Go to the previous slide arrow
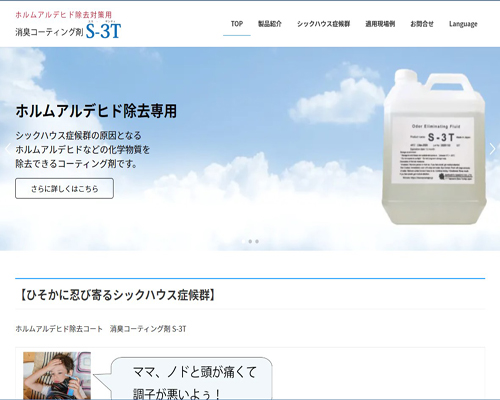The image size is (500, 400). point(7,149)
